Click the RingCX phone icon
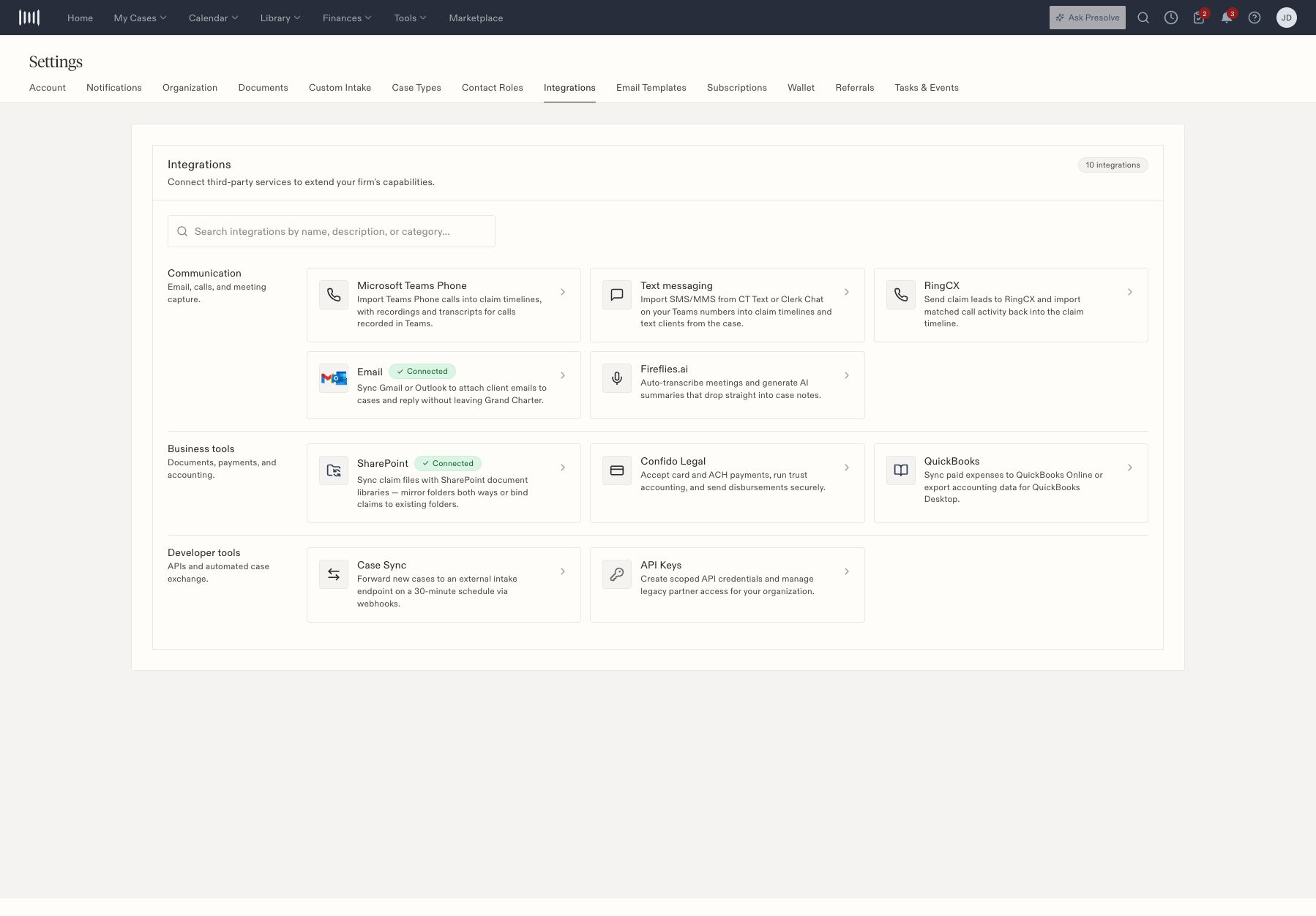1316x916 pixels. (x=901, y=295)
